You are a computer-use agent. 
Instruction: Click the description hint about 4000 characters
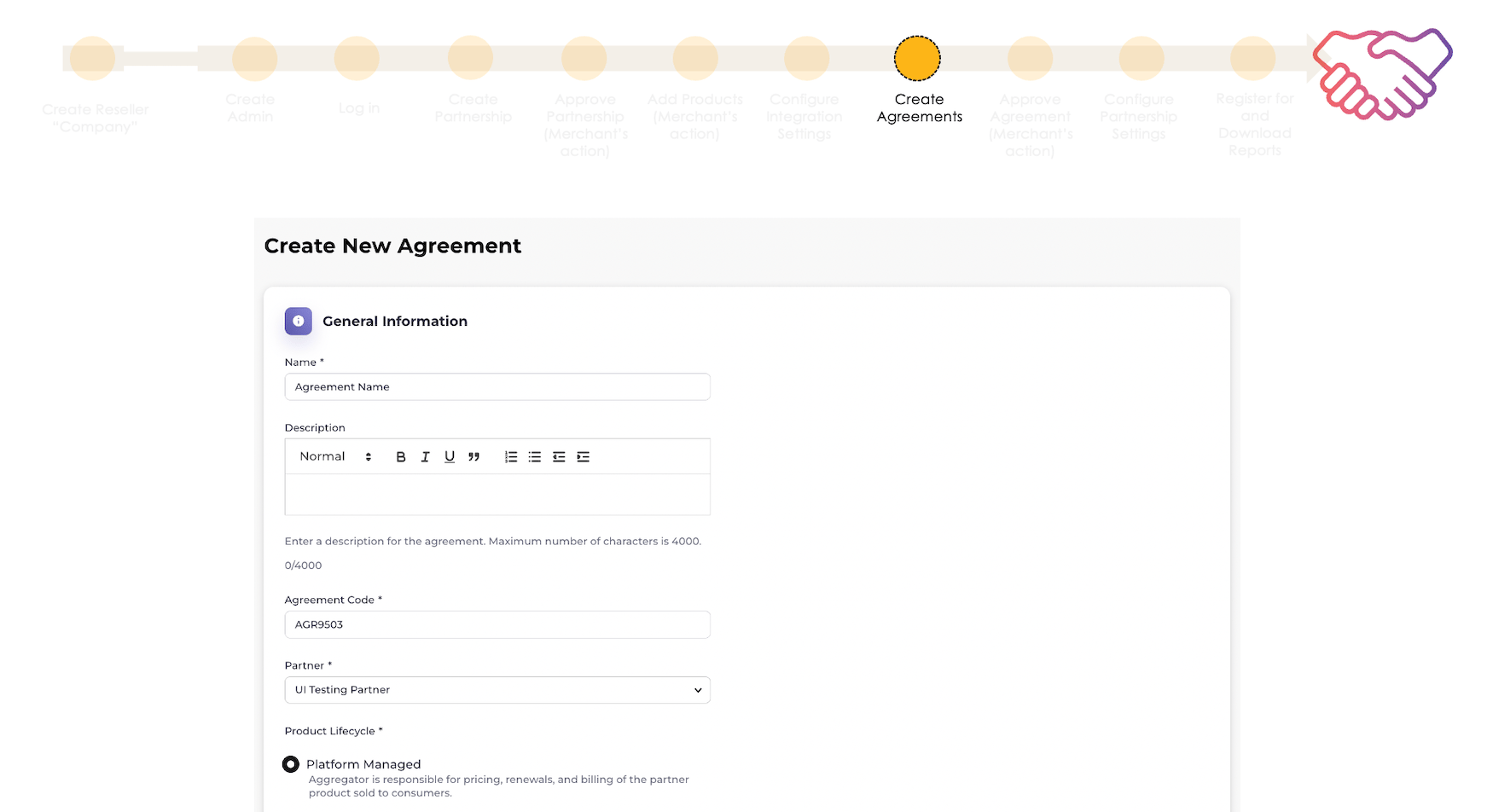(x=493, y=542)
